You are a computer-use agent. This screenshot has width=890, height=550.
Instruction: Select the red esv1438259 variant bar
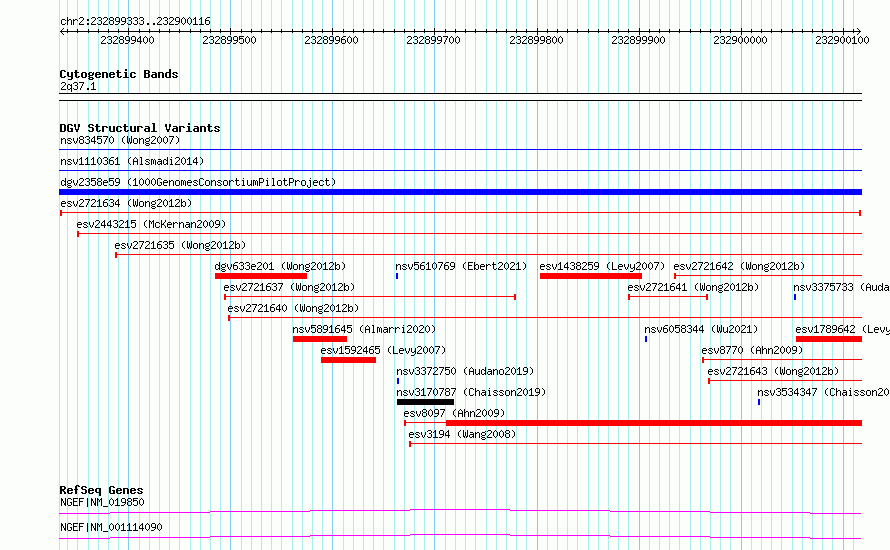(x=591, y=276)
